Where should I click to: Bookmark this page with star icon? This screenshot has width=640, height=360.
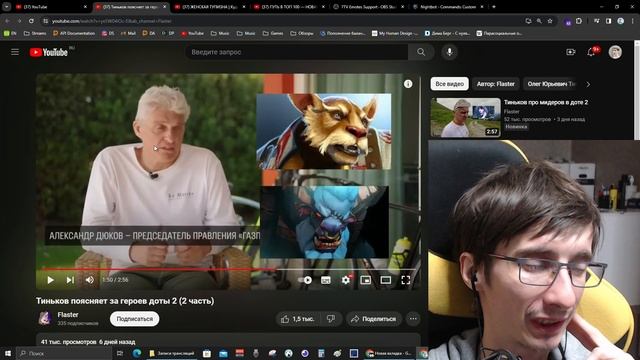[x=550, y=21]
